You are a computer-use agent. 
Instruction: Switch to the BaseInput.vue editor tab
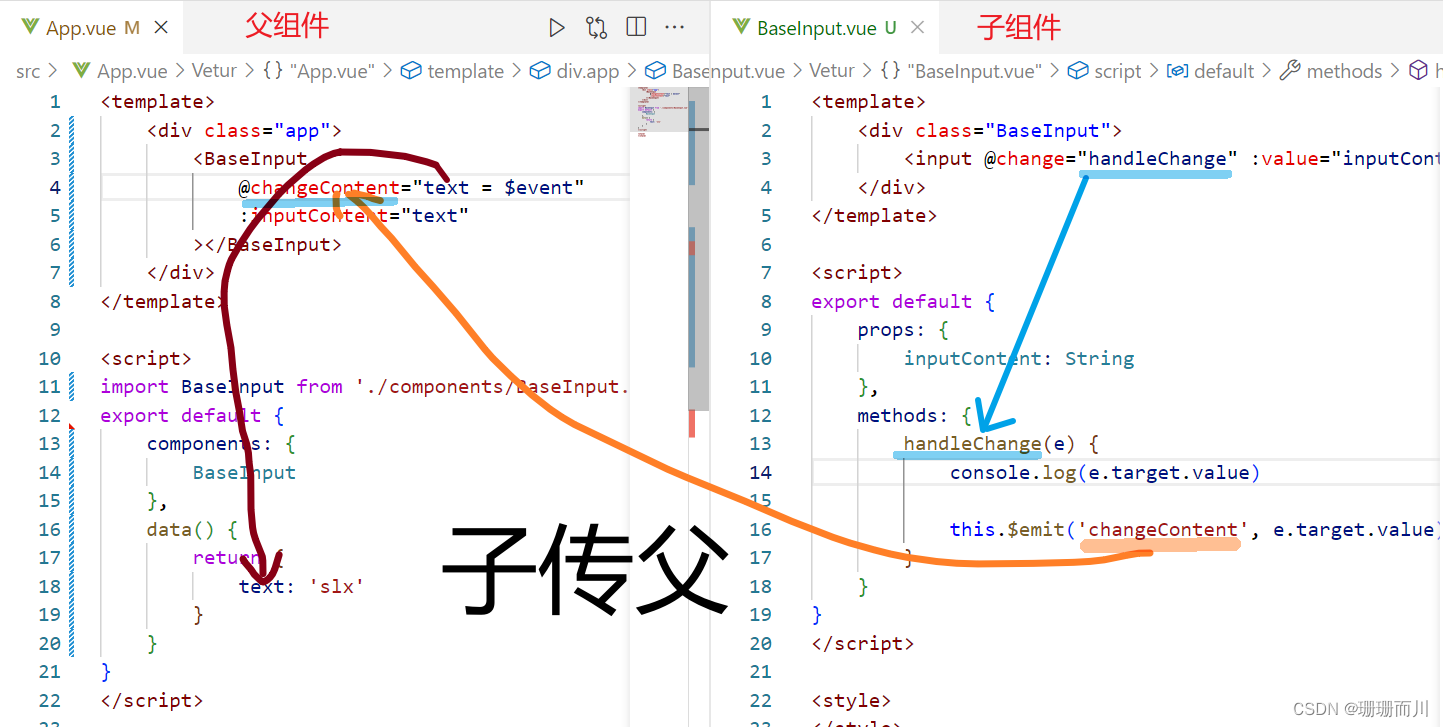[825, 28]
